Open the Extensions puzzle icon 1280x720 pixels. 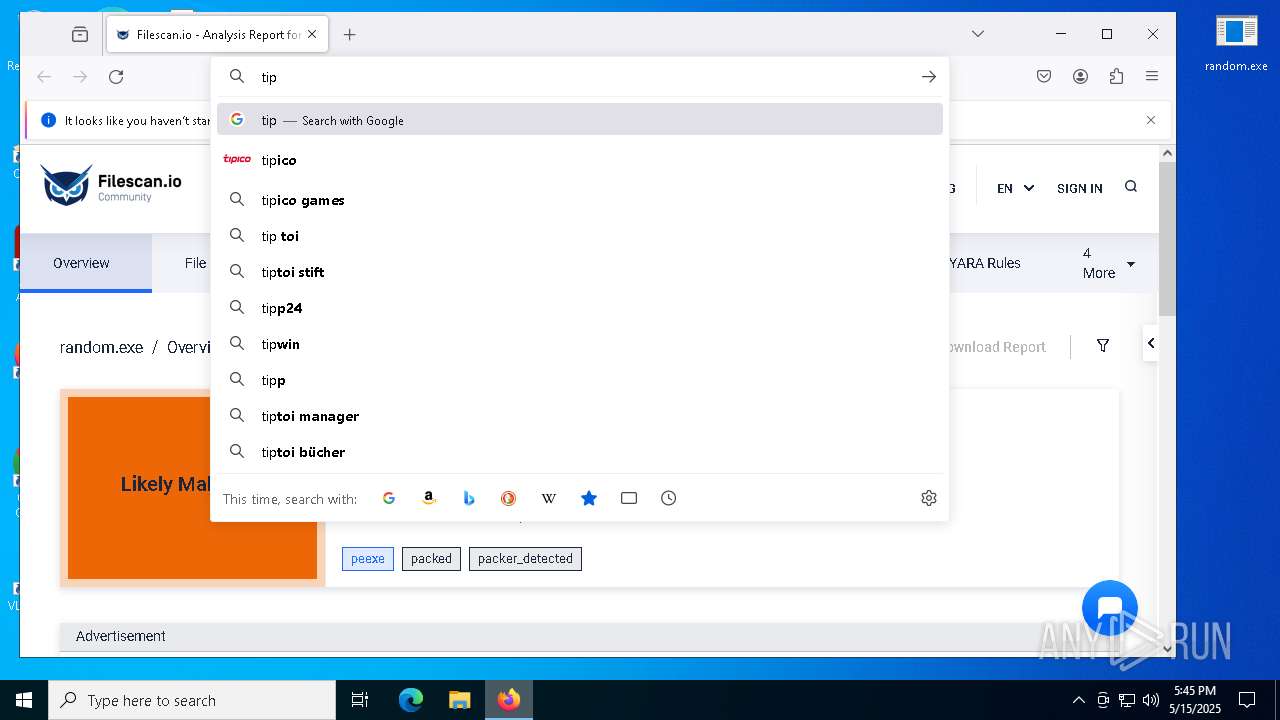pos(1116,77)
